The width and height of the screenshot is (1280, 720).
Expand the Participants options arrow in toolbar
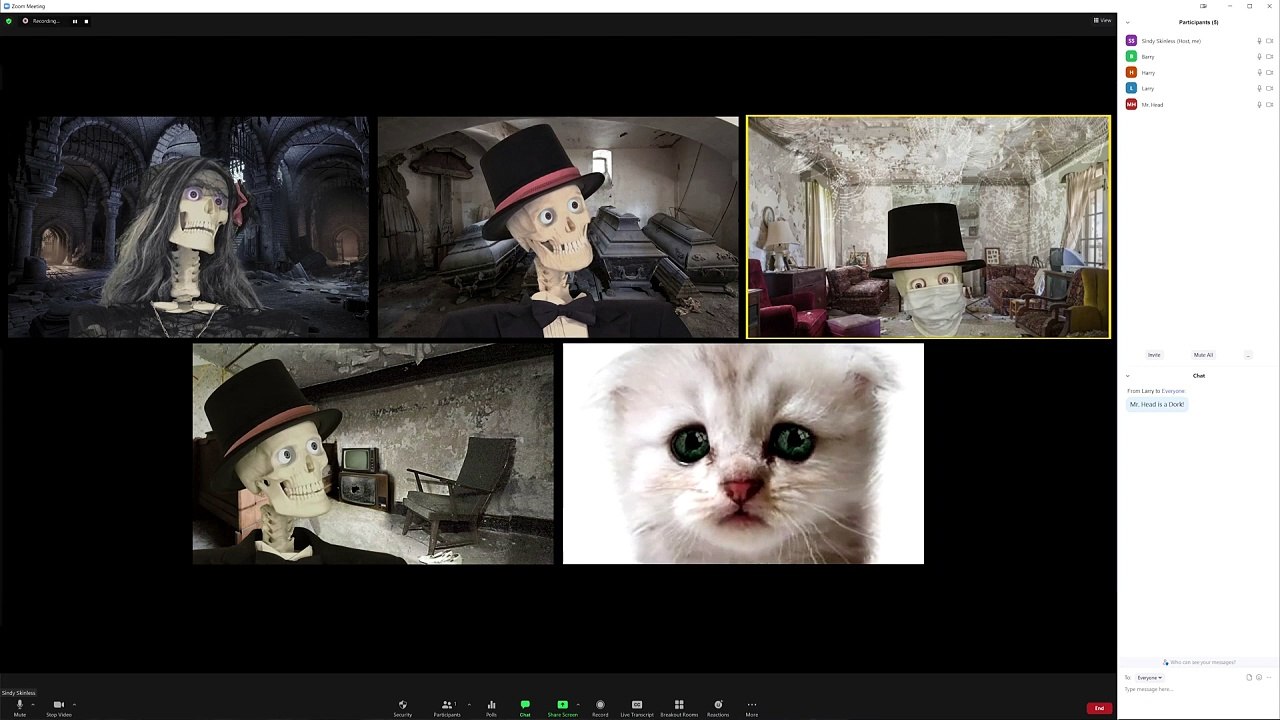click(x=468, y=704)
